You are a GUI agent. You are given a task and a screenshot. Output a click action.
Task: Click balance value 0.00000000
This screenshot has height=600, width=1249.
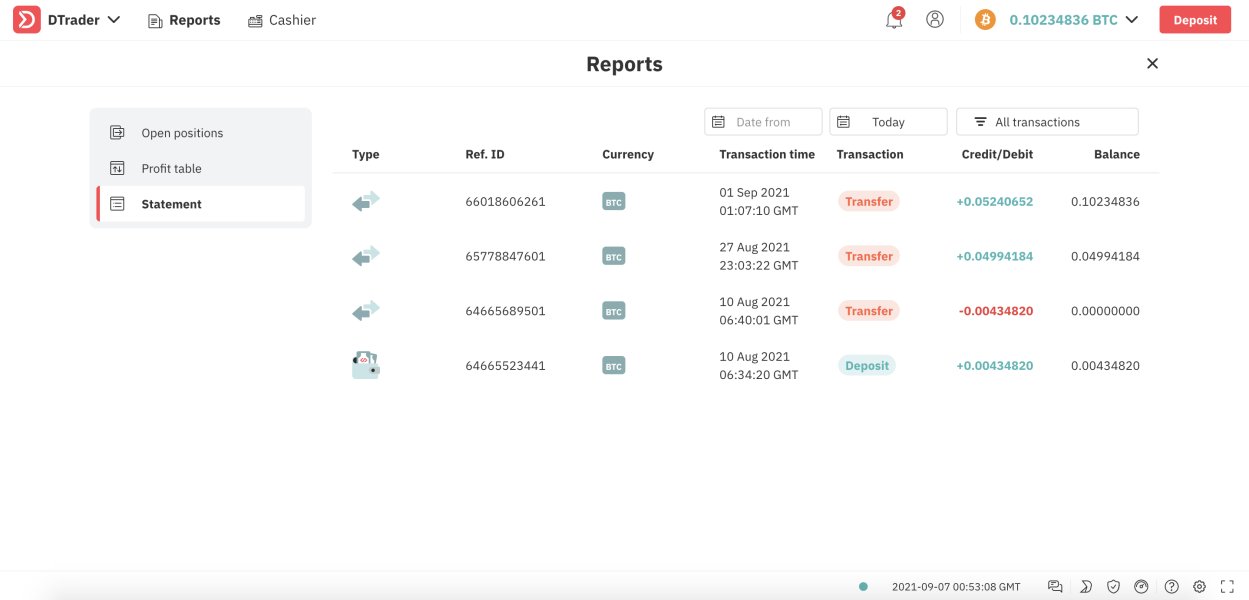(1105, 311)
